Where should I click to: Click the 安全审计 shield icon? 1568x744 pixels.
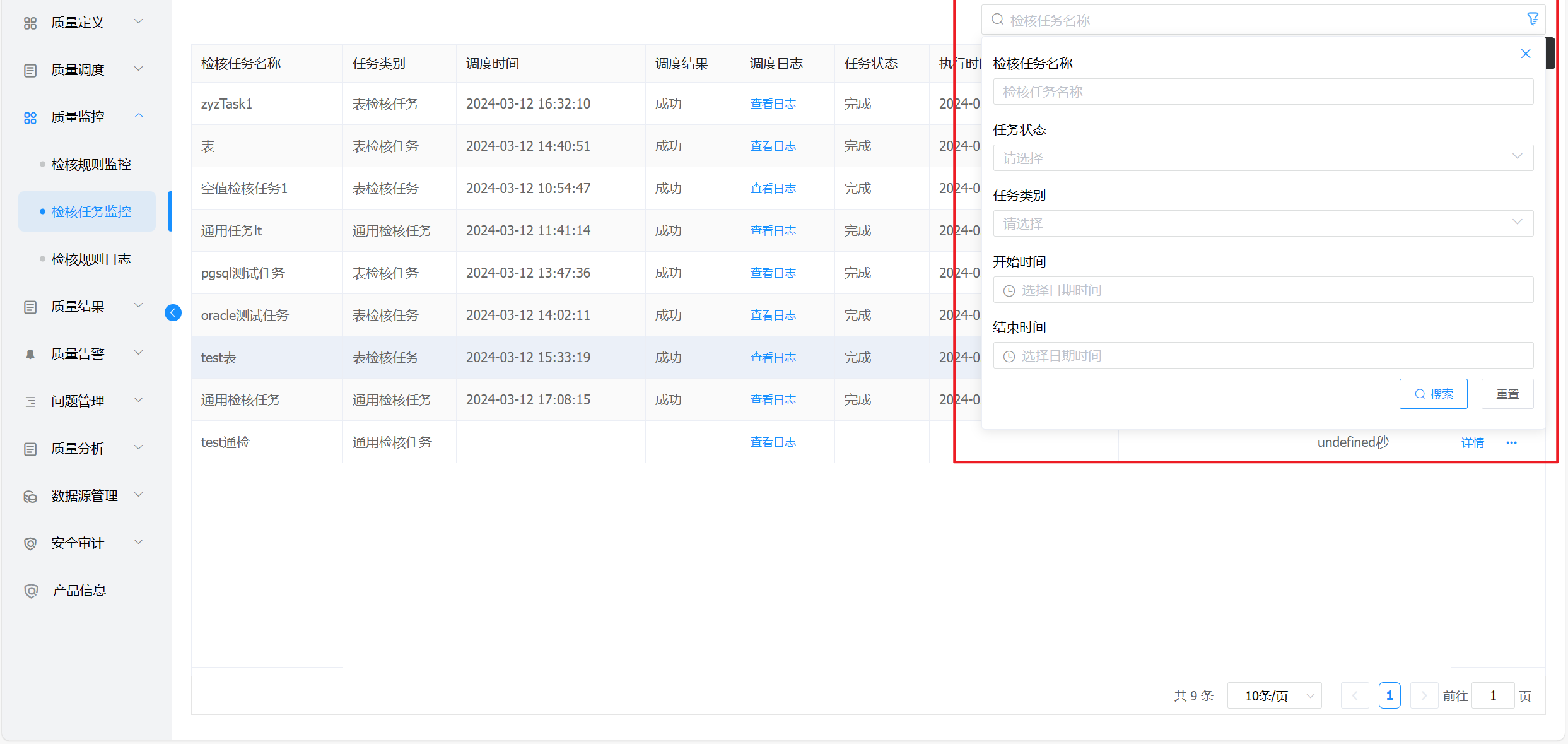tap(30, 543)
